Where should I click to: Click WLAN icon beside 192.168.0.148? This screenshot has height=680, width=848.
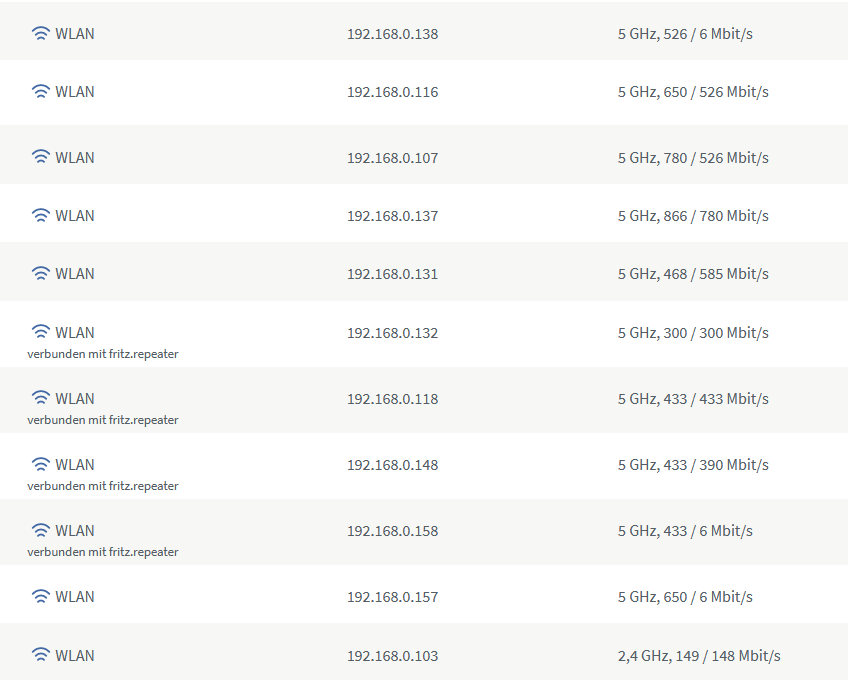pyautogui.click(x=41, y=464)
